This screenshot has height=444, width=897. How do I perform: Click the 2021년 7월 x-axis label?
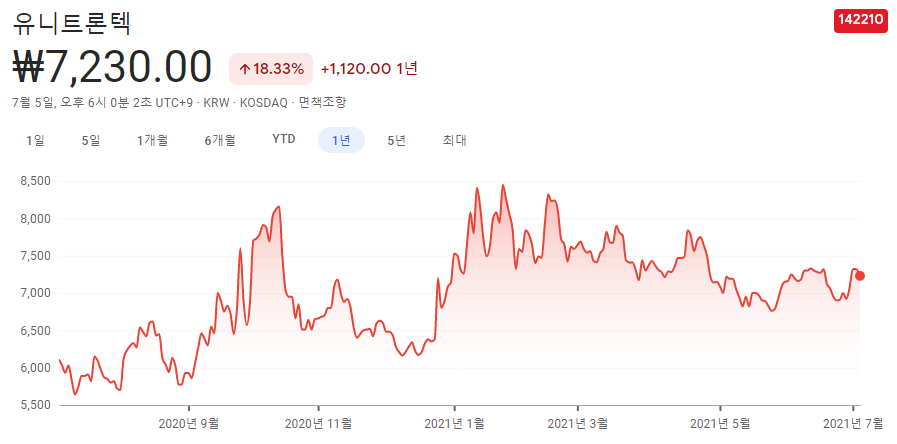(x=852, y=423)
